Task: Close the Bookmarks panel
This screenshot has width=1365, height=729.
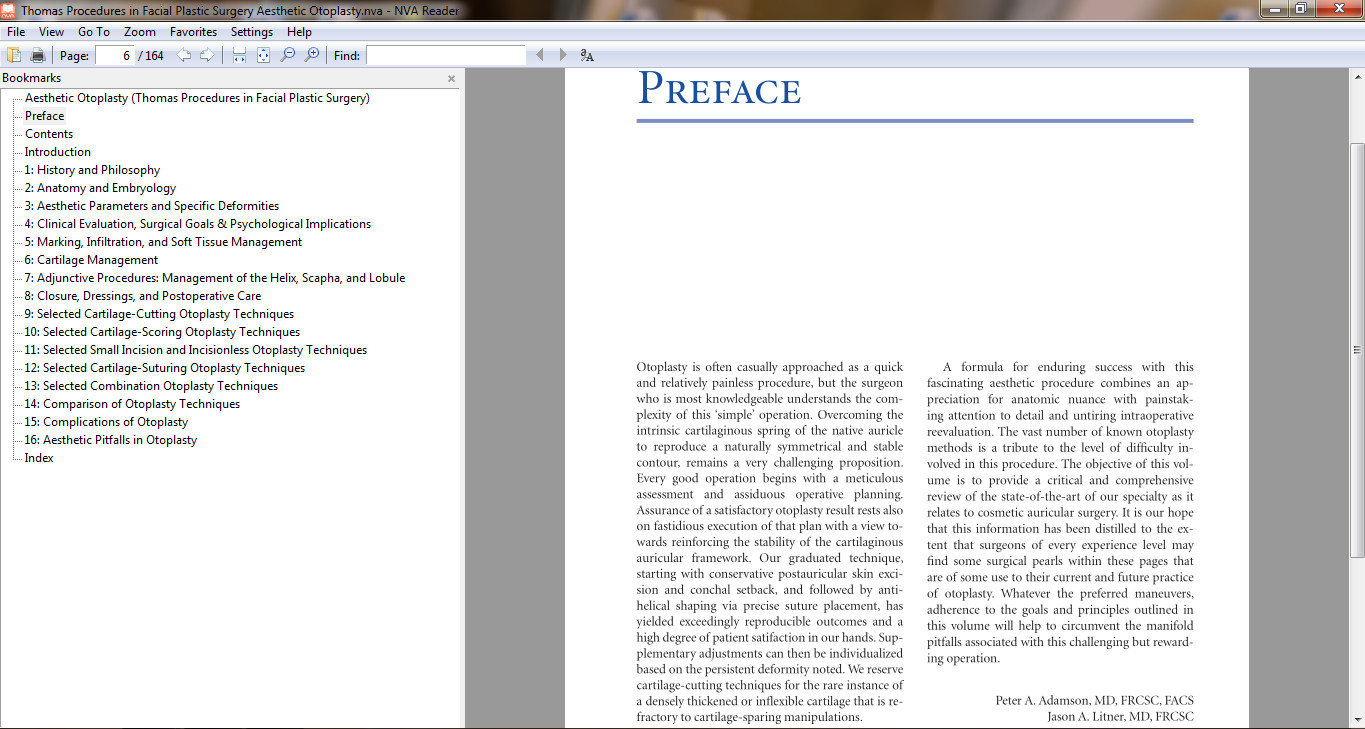Action: pyautogui.click(x=451, y=78)
